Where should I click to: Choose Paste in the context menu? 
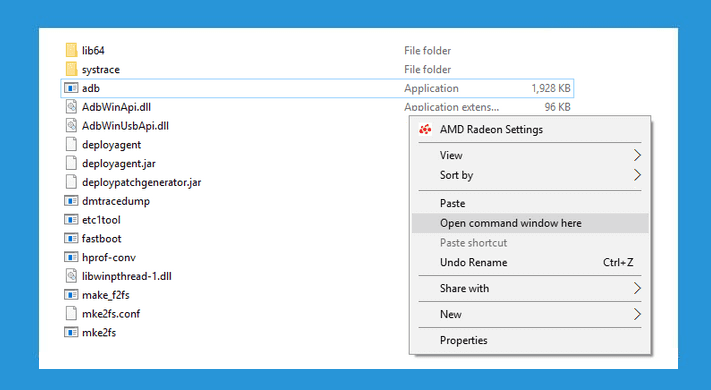tap(530, 203)
